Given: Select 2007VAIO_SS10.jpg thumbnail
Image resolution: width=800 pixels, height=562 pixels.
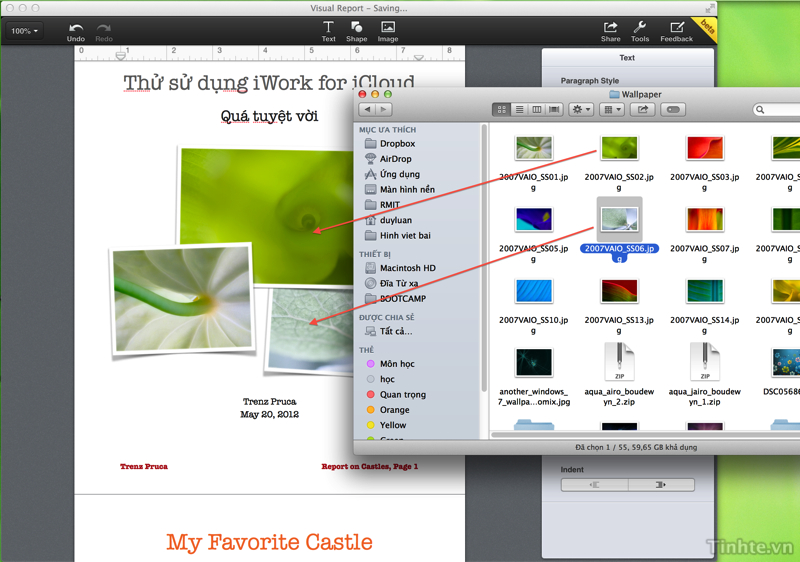Looking at the screenshot, I should tap(534, 291).
